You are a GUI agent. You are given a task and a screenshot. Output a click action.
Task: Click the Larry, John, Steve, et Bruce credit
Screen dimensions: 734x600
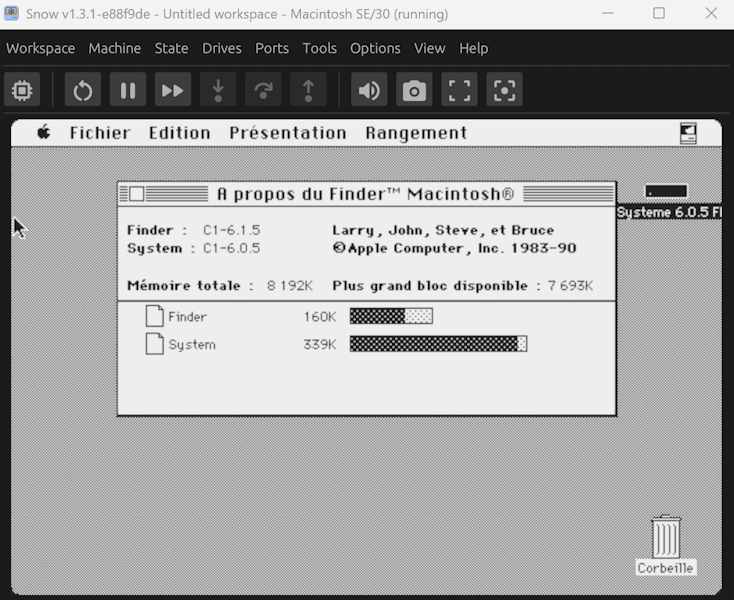(x=443, y=230)
